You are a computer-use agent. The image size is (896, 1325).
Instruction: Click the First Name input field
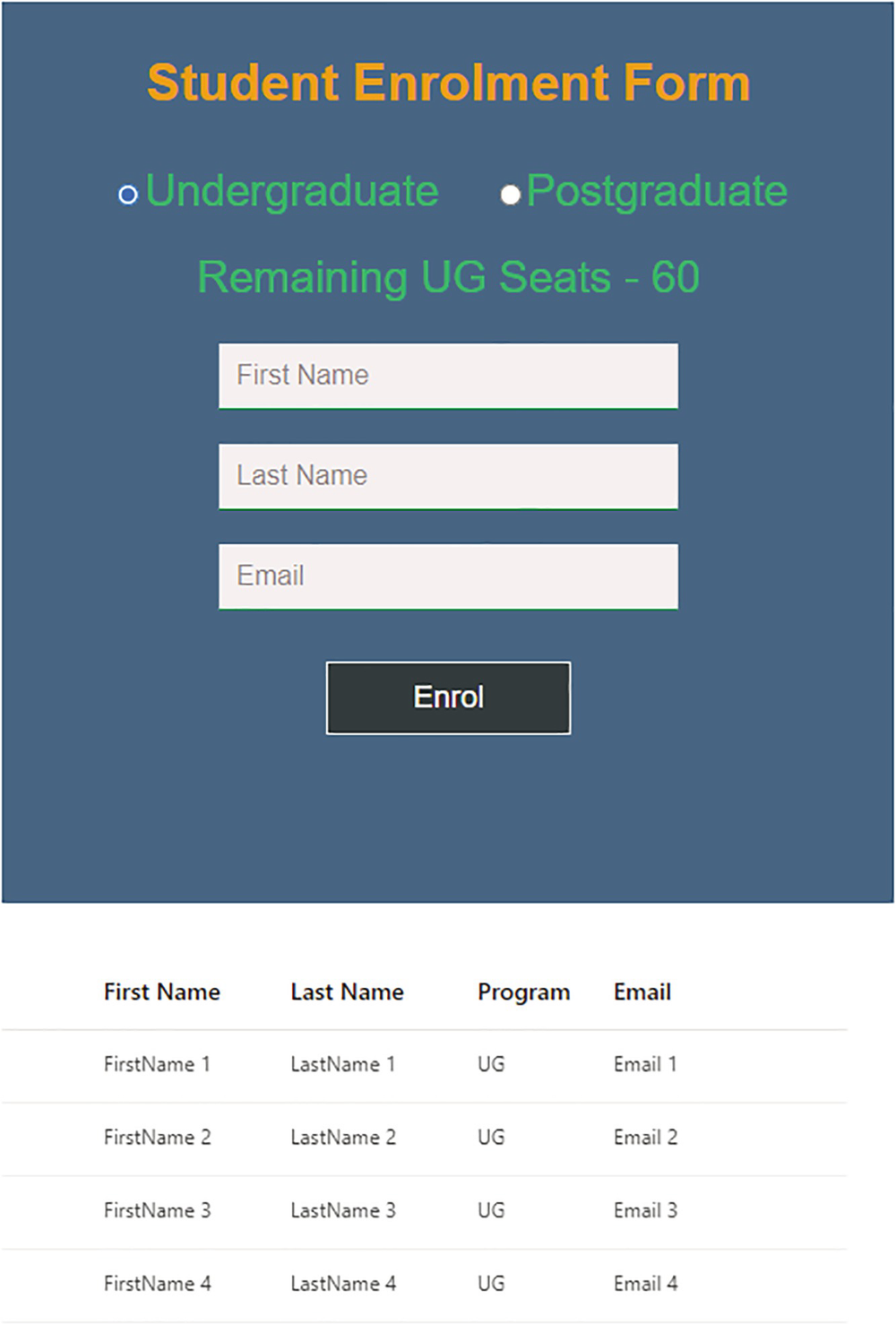pos(448,376)
